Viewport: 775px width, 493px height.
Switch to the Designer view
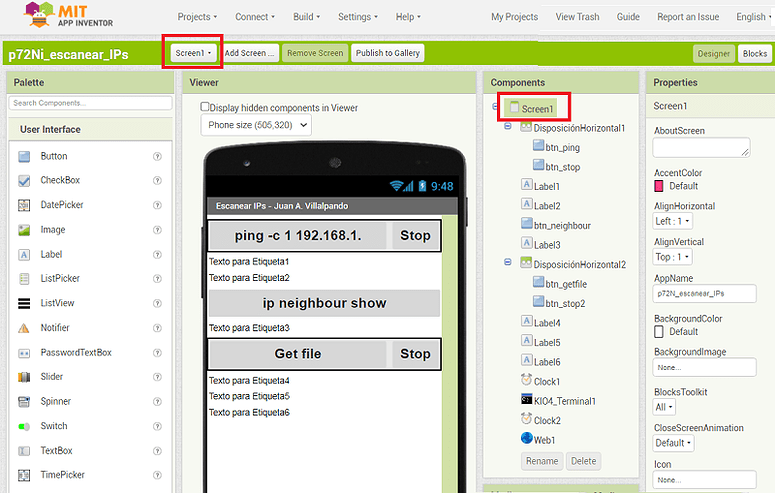tap(713, 53)
